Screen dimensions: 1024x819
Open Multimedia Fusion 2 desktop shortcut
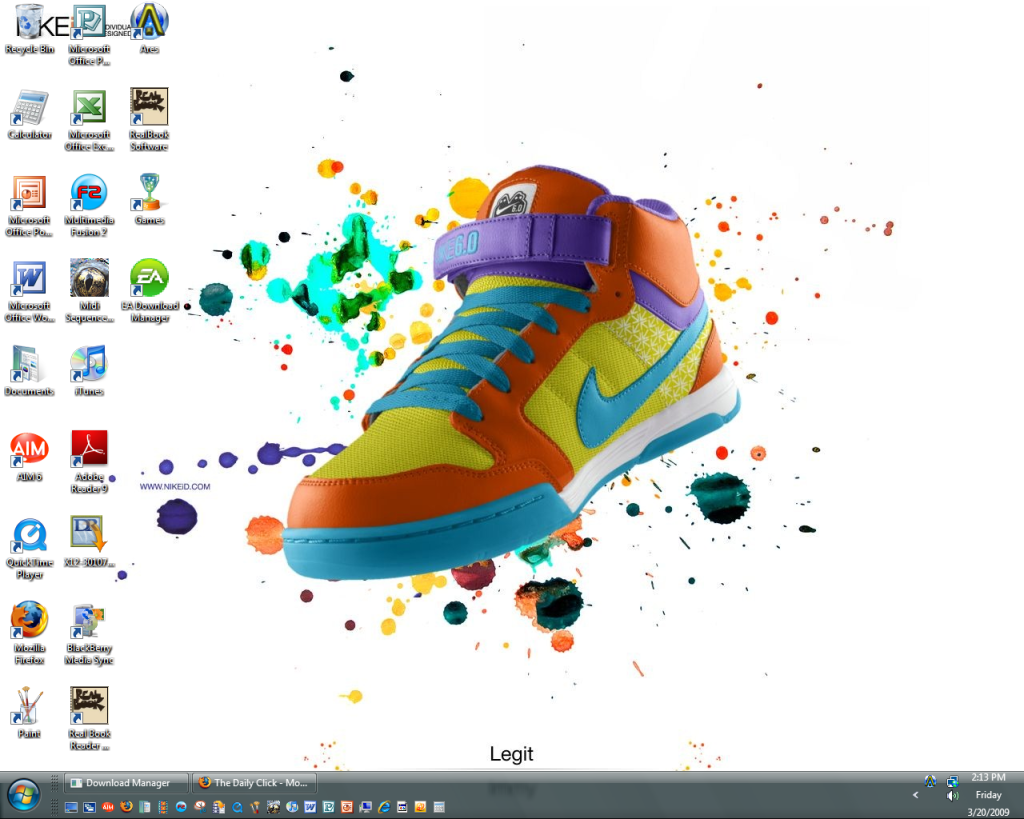pos(89,206)
